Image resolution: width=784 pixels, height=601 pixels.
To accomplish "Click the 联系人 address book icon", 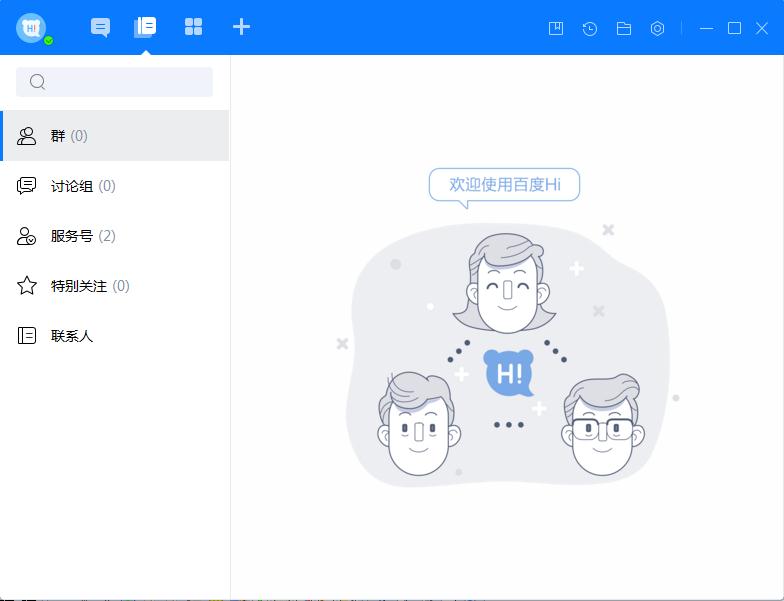I will [26, 336].
